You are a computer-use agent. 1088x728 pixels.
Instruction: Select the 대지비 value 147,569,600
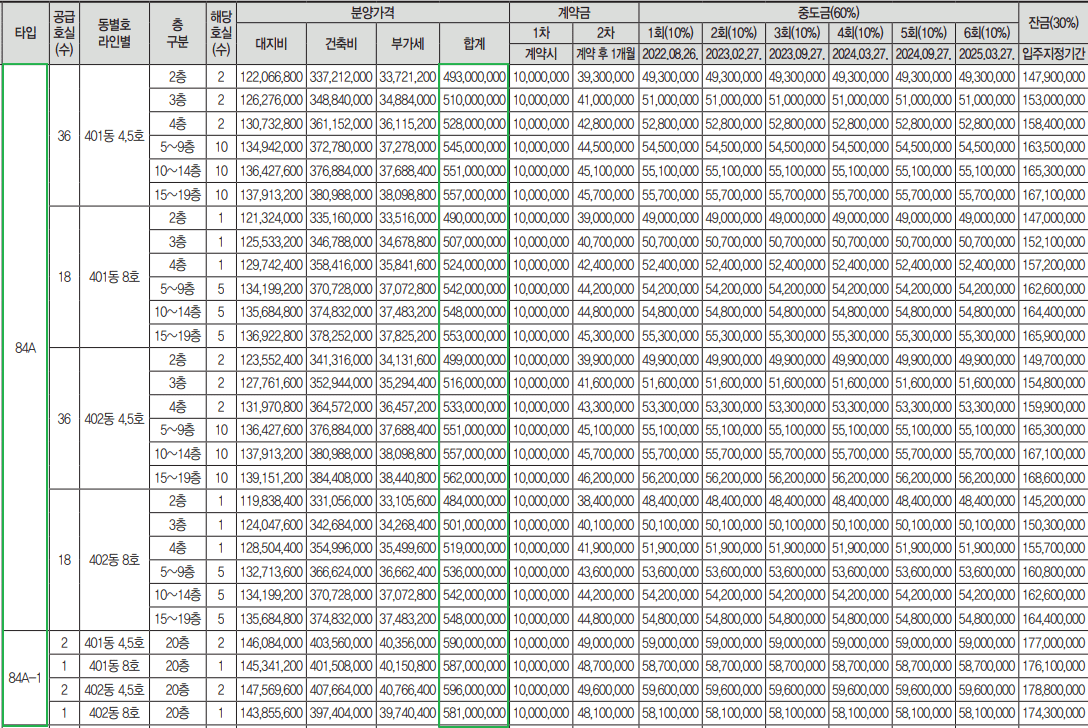click(x=271, y=690)
